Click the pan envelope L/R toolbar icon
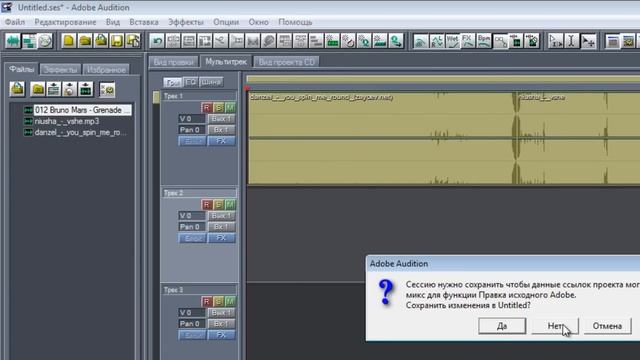Viewport: 640px width, 360px height. point(436,41)
